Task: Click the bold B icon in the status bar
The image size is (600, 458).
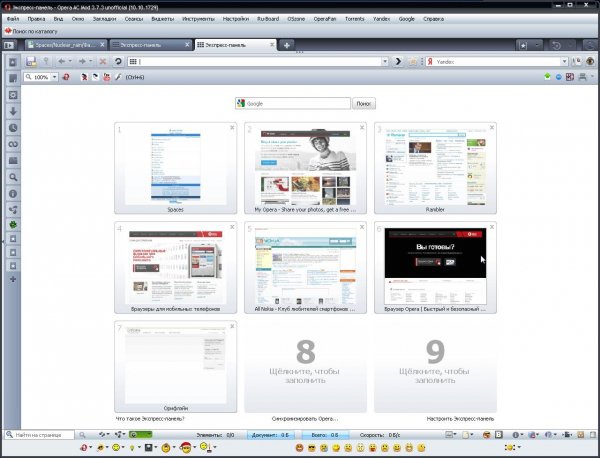Action: (499, 435)
